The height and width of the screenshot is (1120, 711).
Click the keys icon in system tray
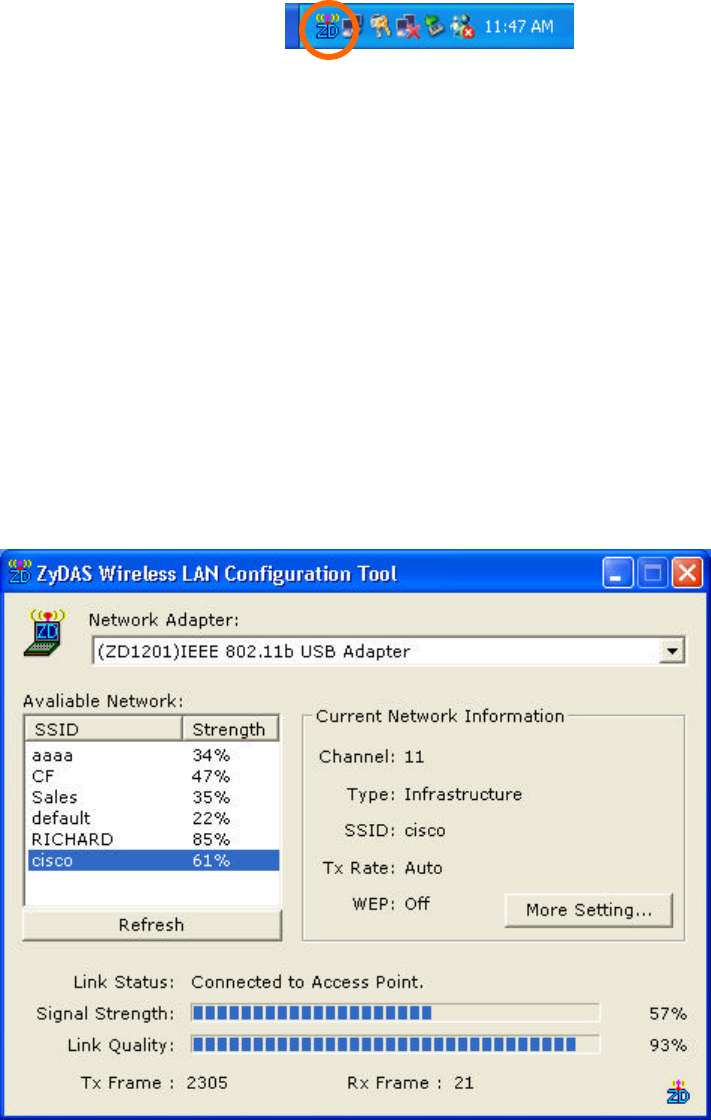[x=380, y=27]
